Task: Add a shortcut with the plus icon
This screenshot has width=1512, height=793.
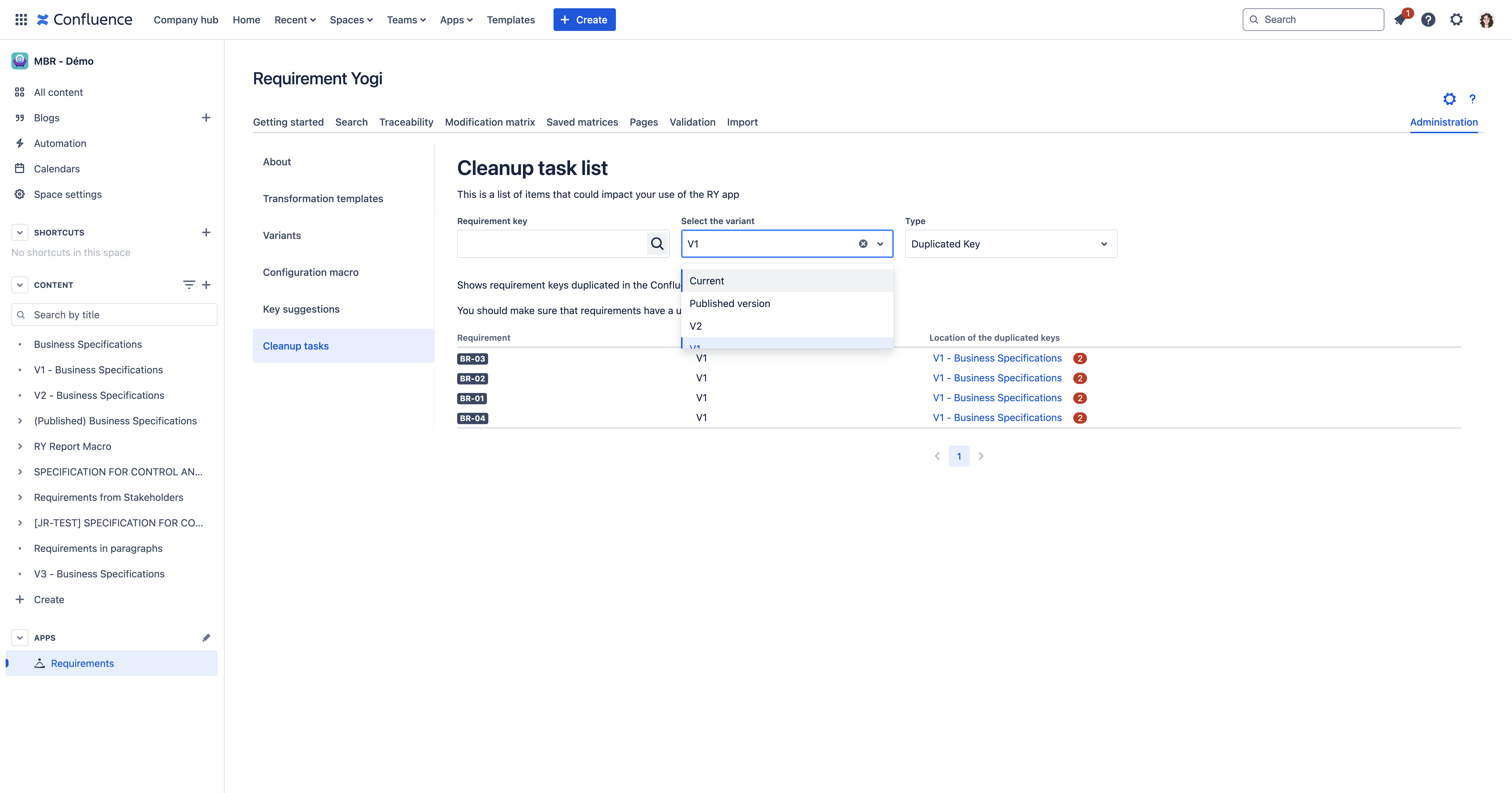Action: [206, 232]
